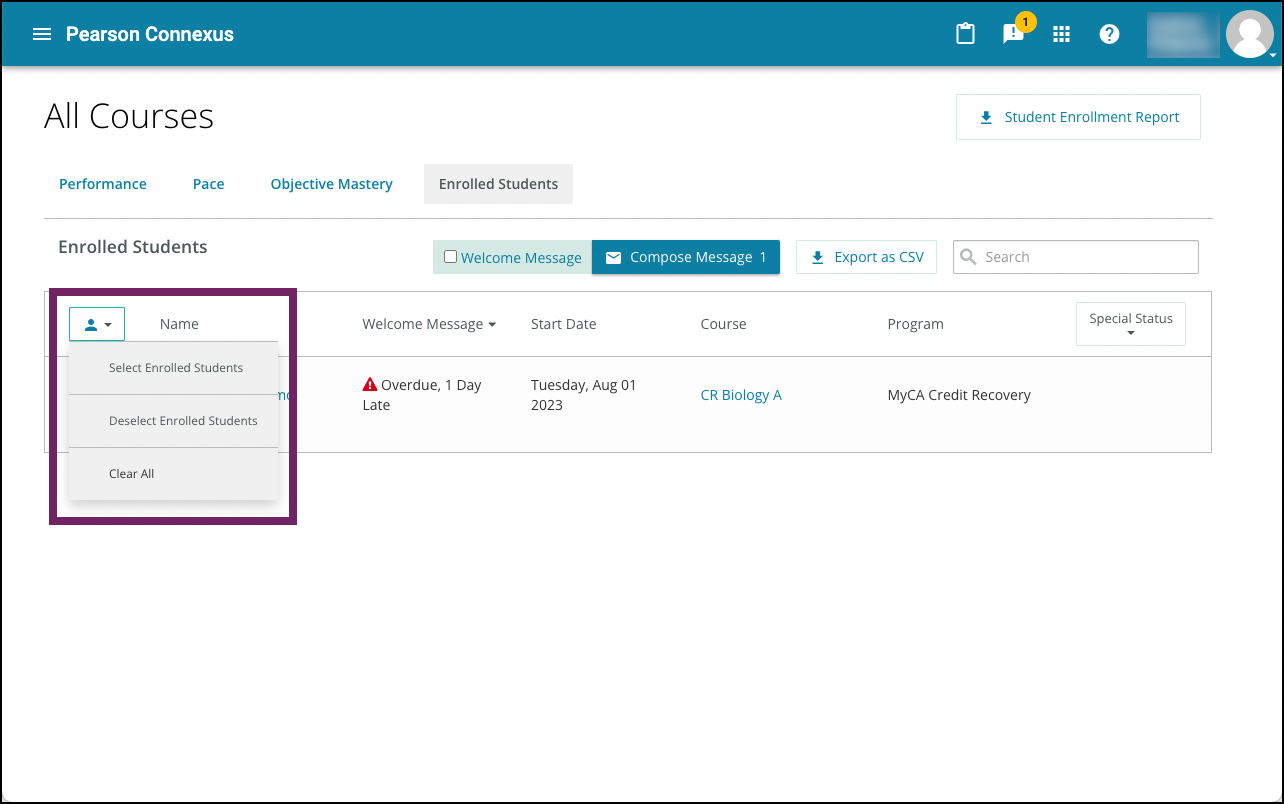Click the Start Date column header
1284x804 pixels.
(x=563, y=324)
